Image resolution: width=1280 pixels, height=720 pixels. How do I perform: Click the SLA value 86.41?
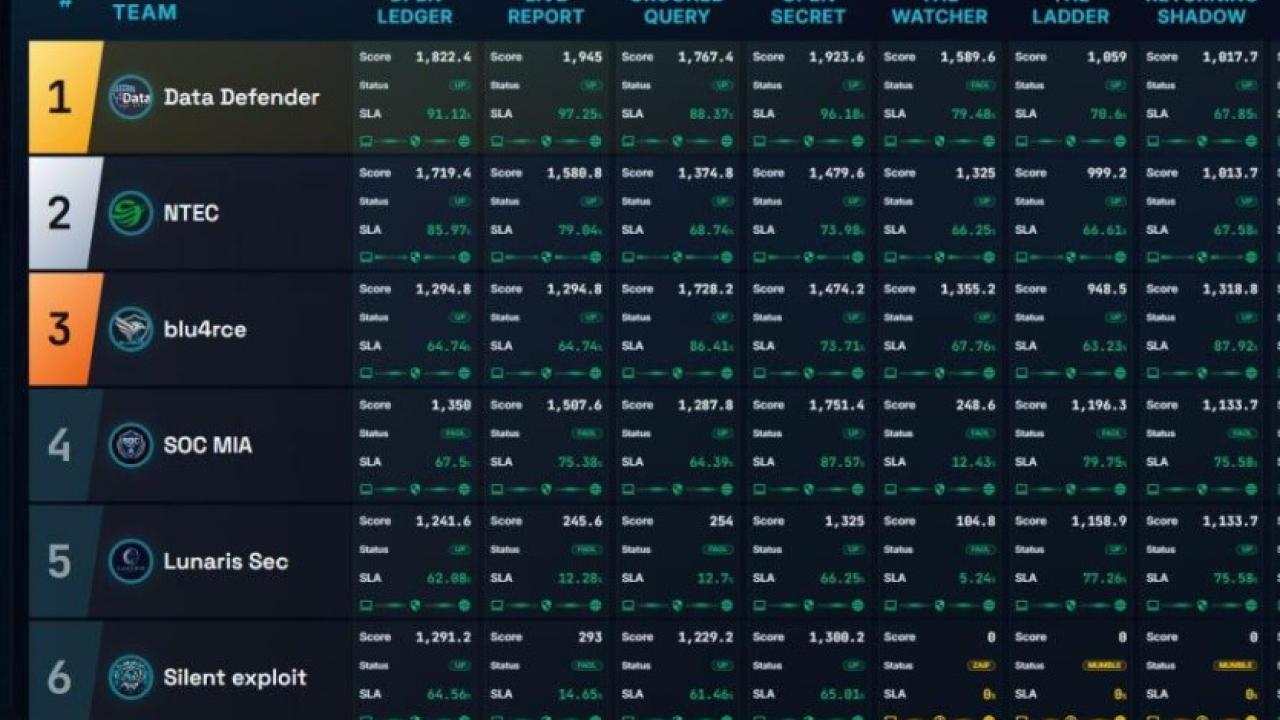(711, 346)
